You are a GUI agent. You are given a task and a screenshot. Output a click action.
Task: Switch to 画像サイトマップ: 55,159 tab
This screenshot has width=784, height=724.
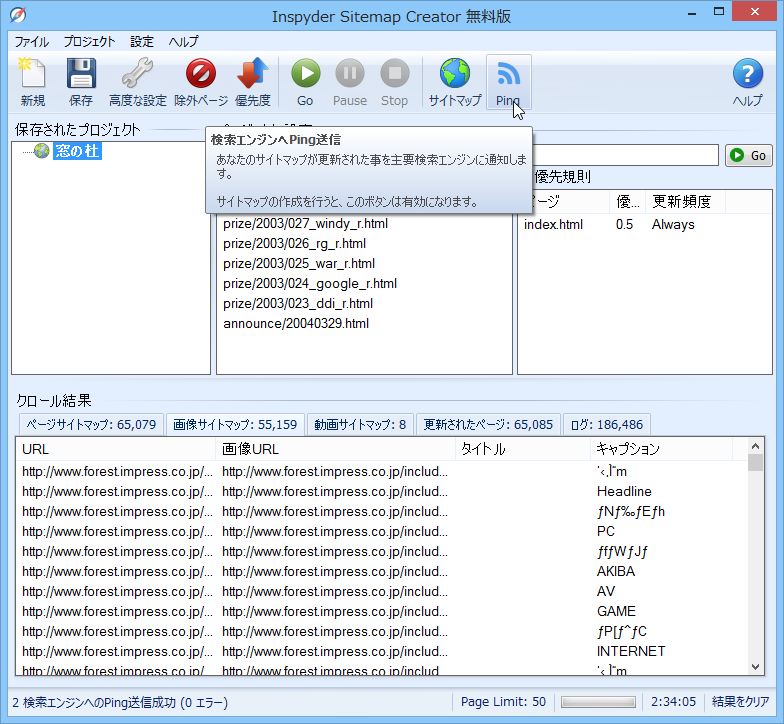click(235, 424)
